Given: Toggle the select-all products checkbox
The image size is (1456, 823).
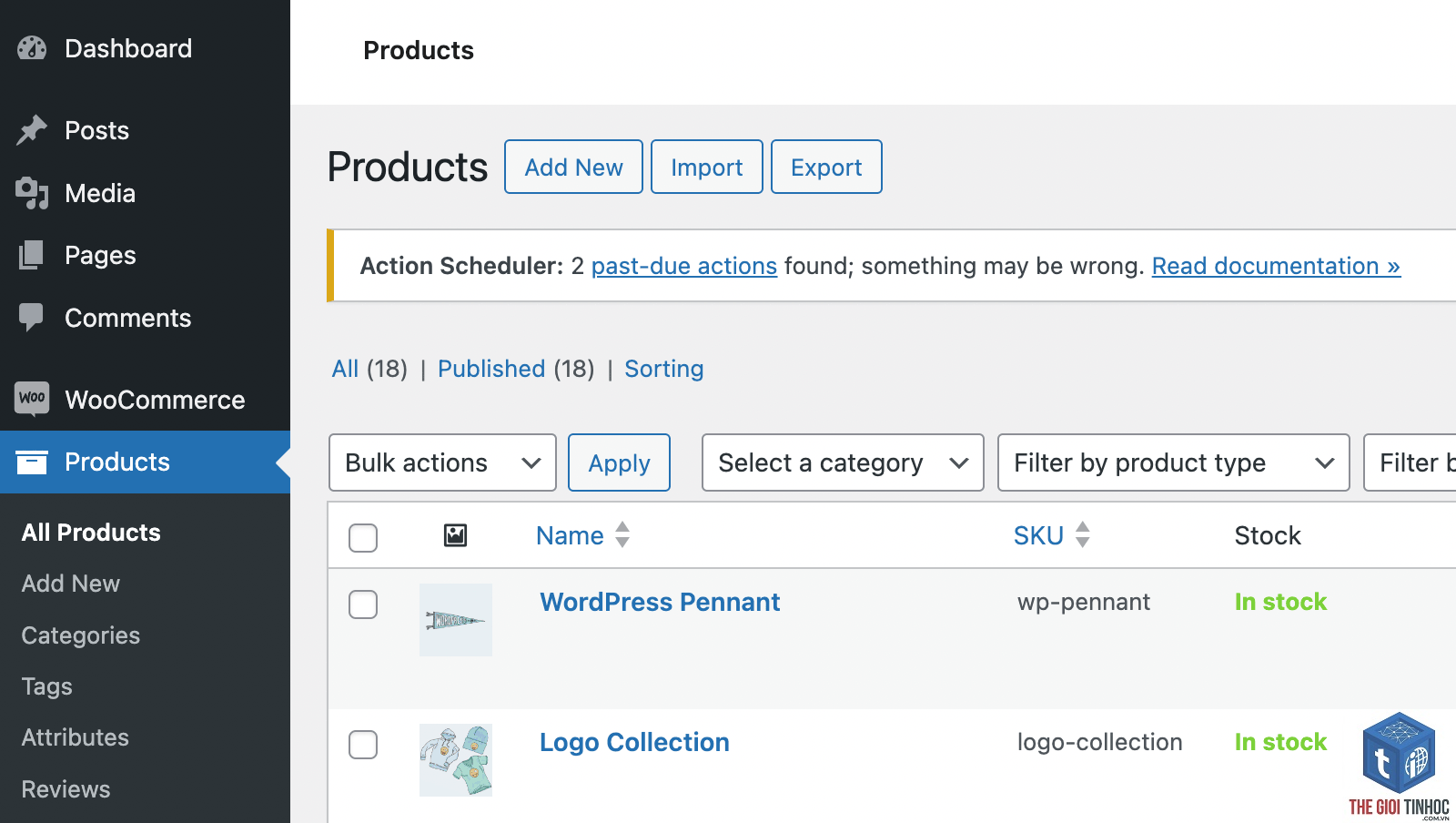Looking at the screenshot, I should coord(363,537).
